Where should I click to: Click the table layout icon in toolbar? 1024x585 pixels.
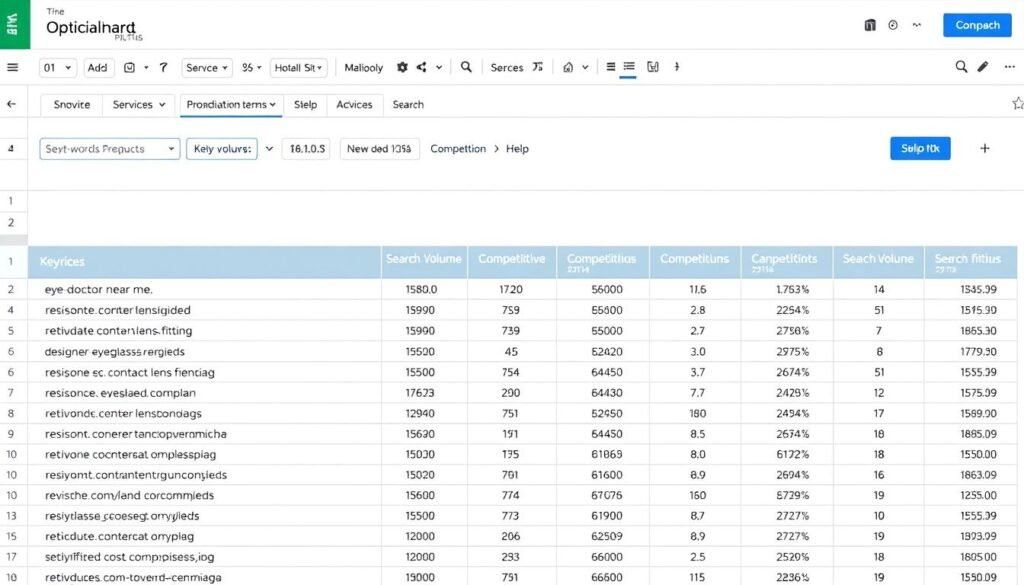tap(652, 67)
